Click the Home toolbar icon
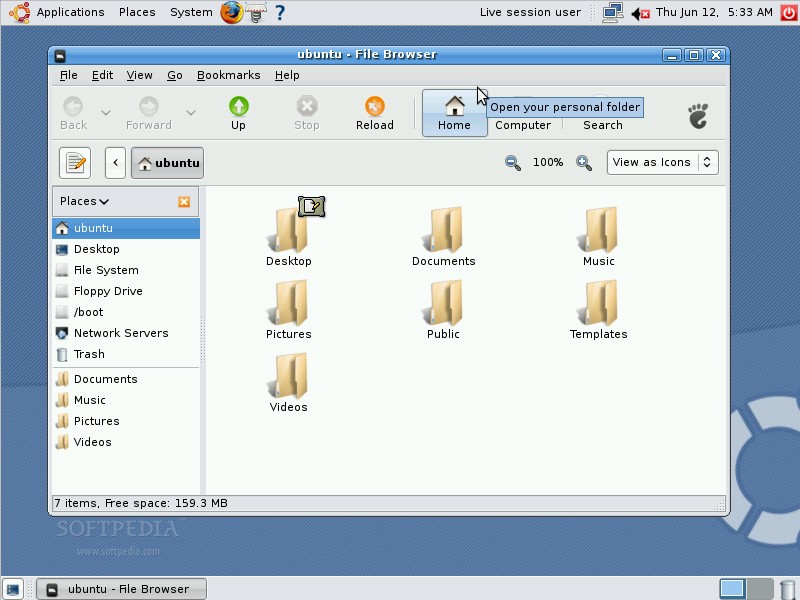 point(454,107)
